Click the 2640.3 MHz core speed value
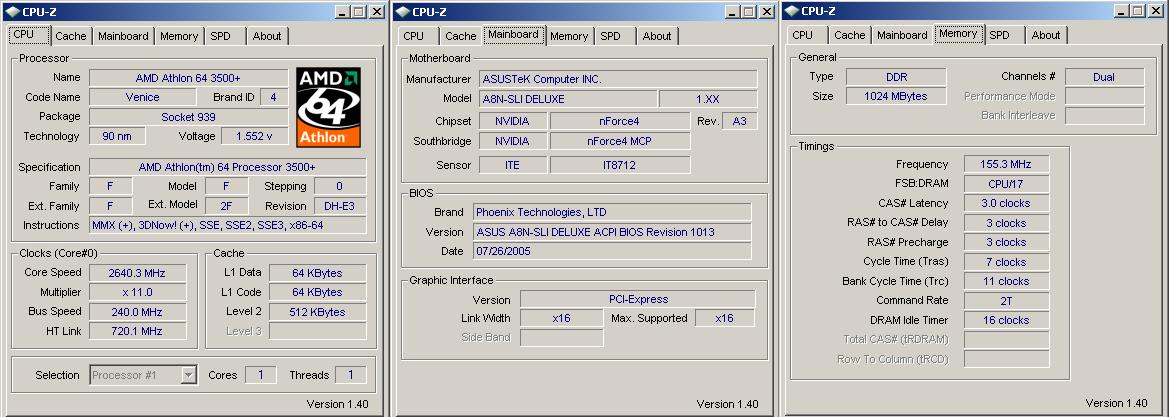1170x417 pixels. click(135, 272)
